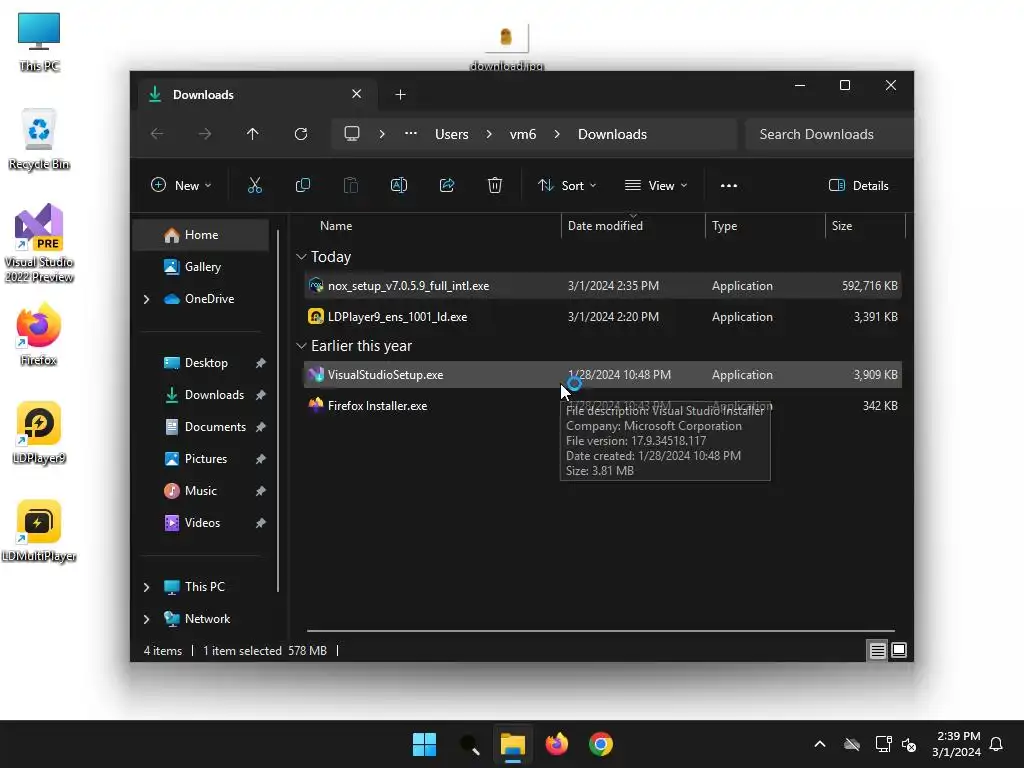
Task: Select Firefox Installer.exe file
Action: (x=602, y=406)
